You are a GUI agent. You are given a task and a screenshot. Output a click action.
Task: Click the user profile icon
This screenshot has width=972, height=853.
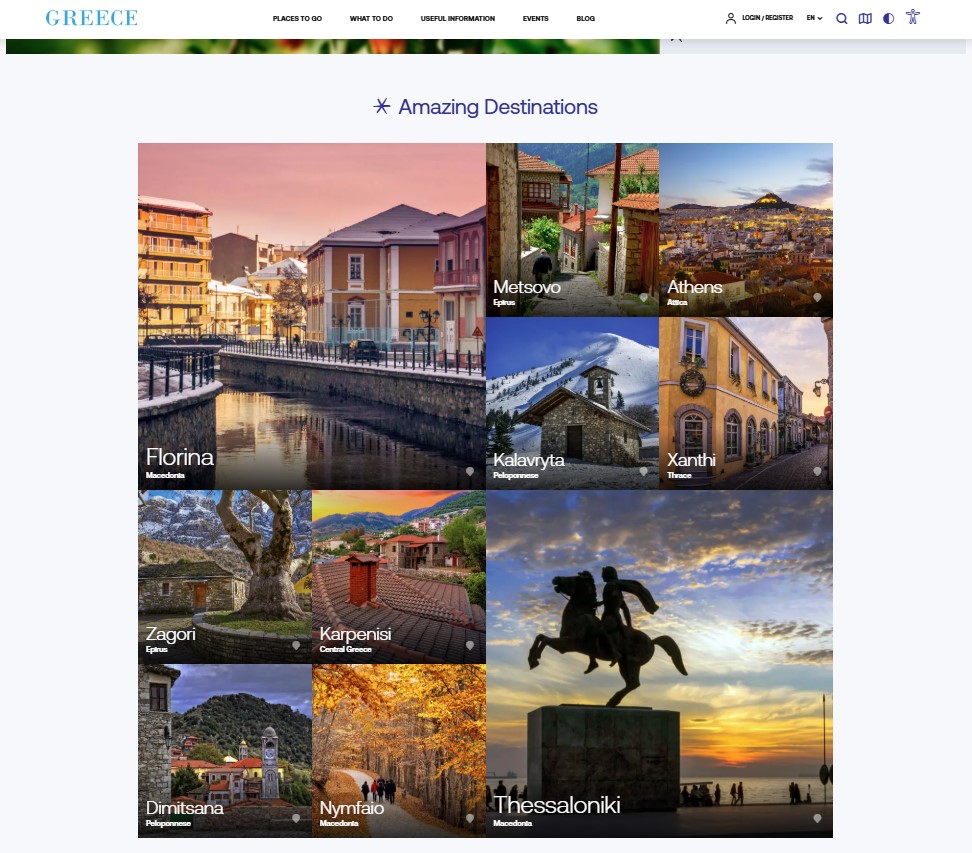(731, 18)
